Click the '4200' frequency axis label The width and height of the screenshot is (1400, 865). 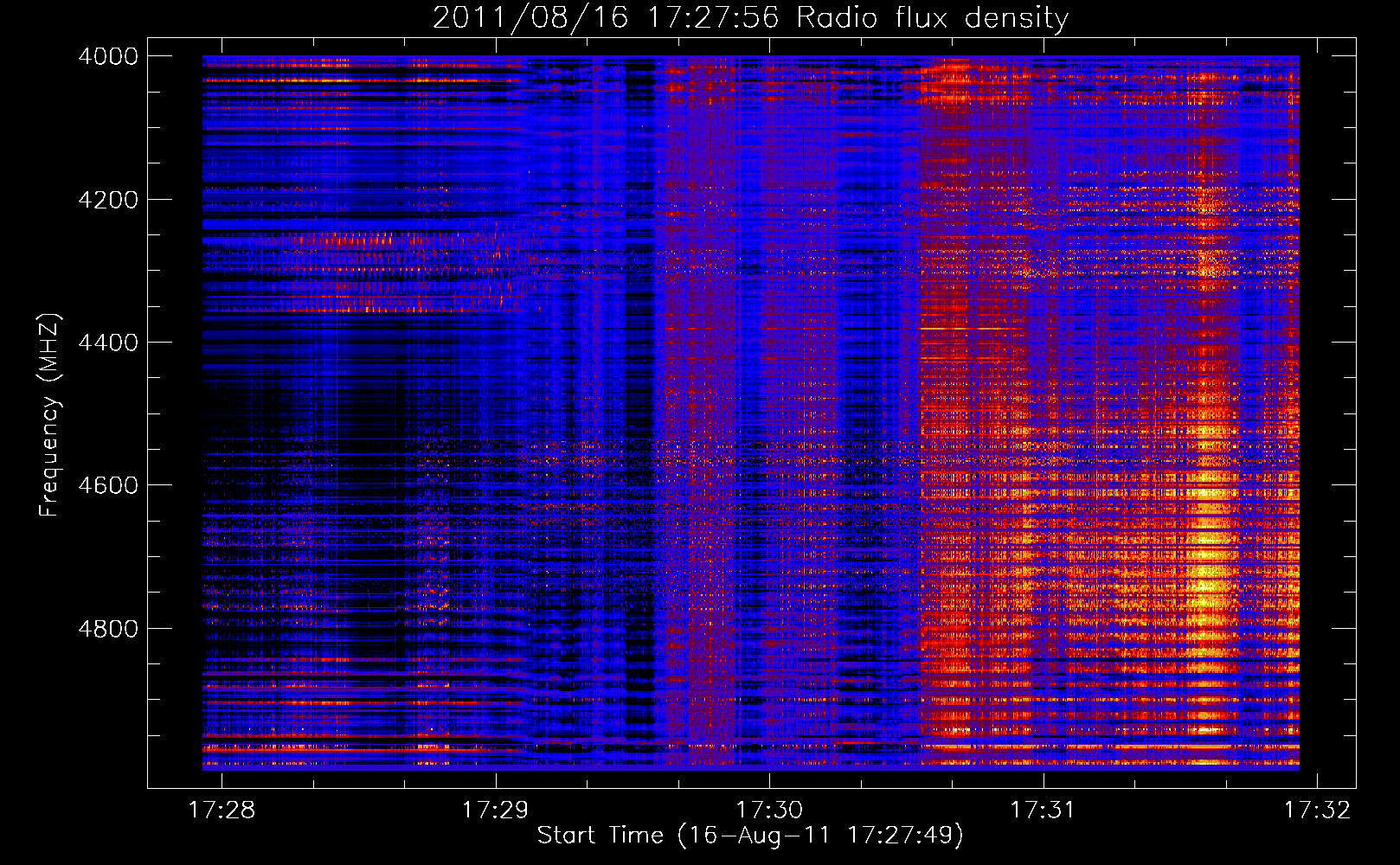pos(108,200)
